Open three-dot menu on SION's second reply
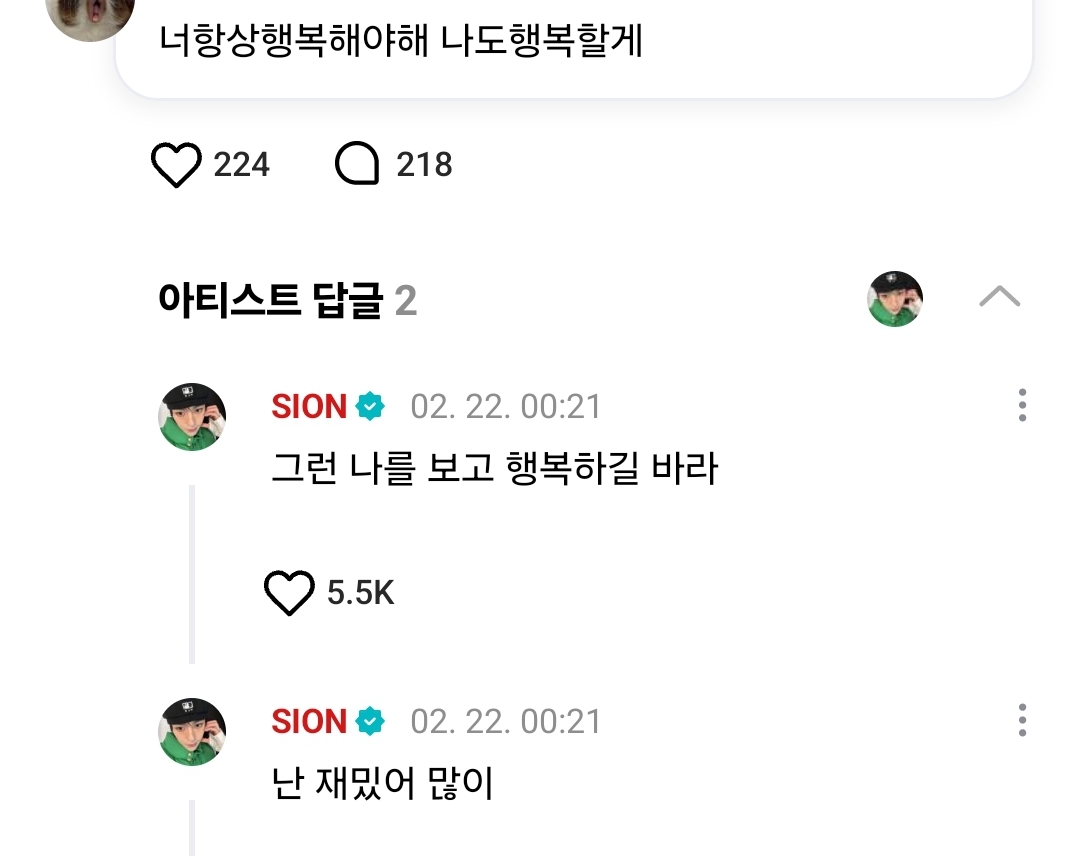This screenshot has height=856, width=1080. (x=1021, y=720)
